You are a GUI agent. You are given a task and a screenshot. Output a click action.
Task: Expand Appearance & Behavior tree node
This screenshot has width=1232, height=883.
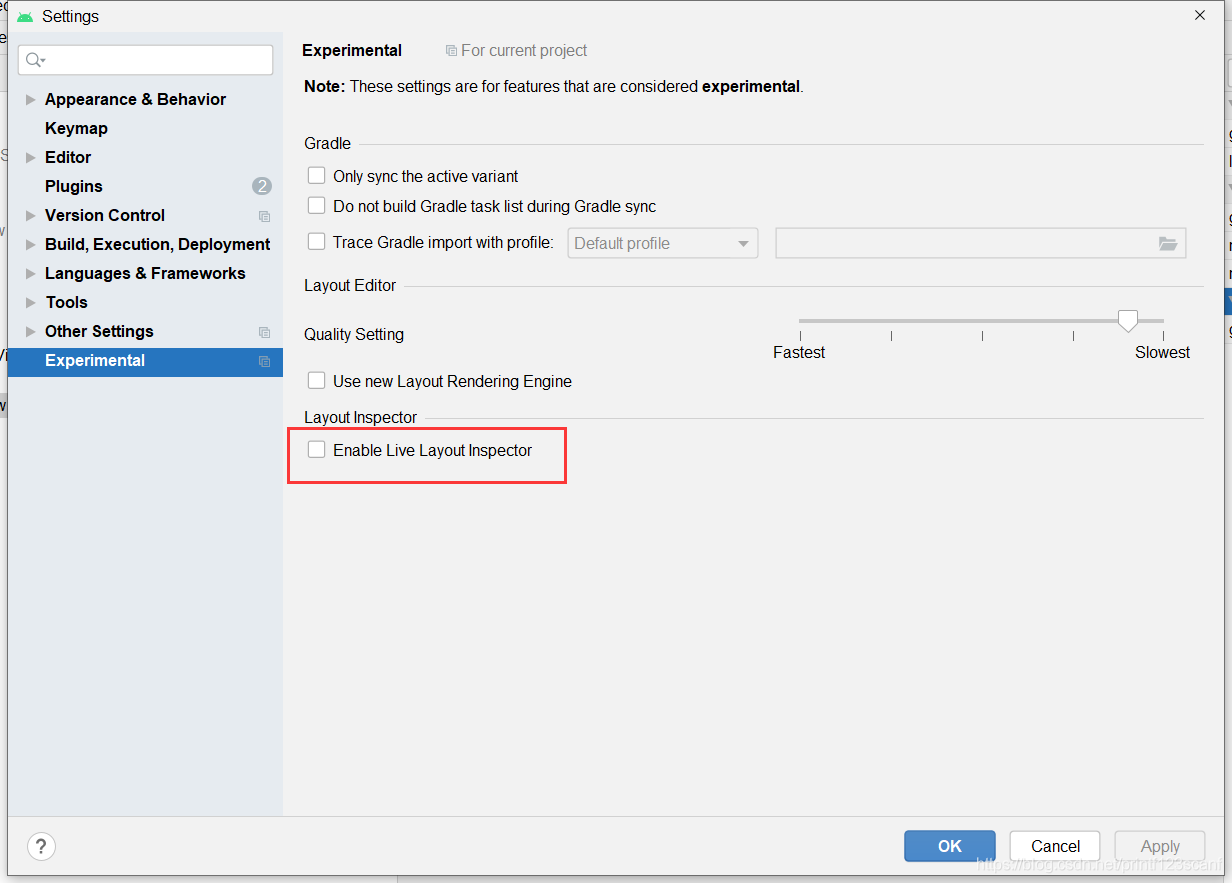pyautogui.click(x=31, y=99)
